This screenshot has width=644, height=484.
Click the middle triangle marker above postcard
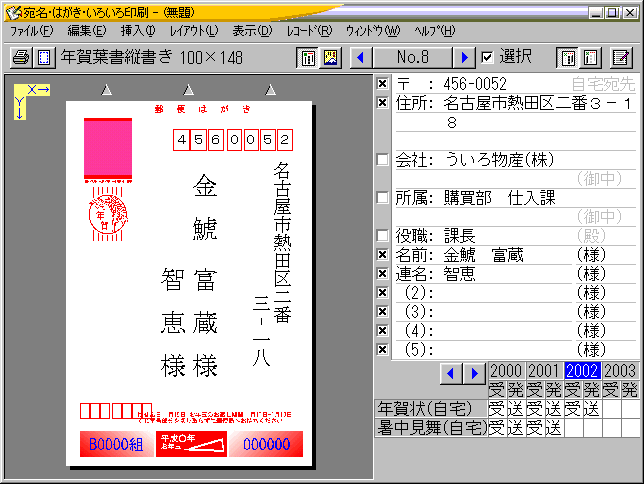(189, 90)
